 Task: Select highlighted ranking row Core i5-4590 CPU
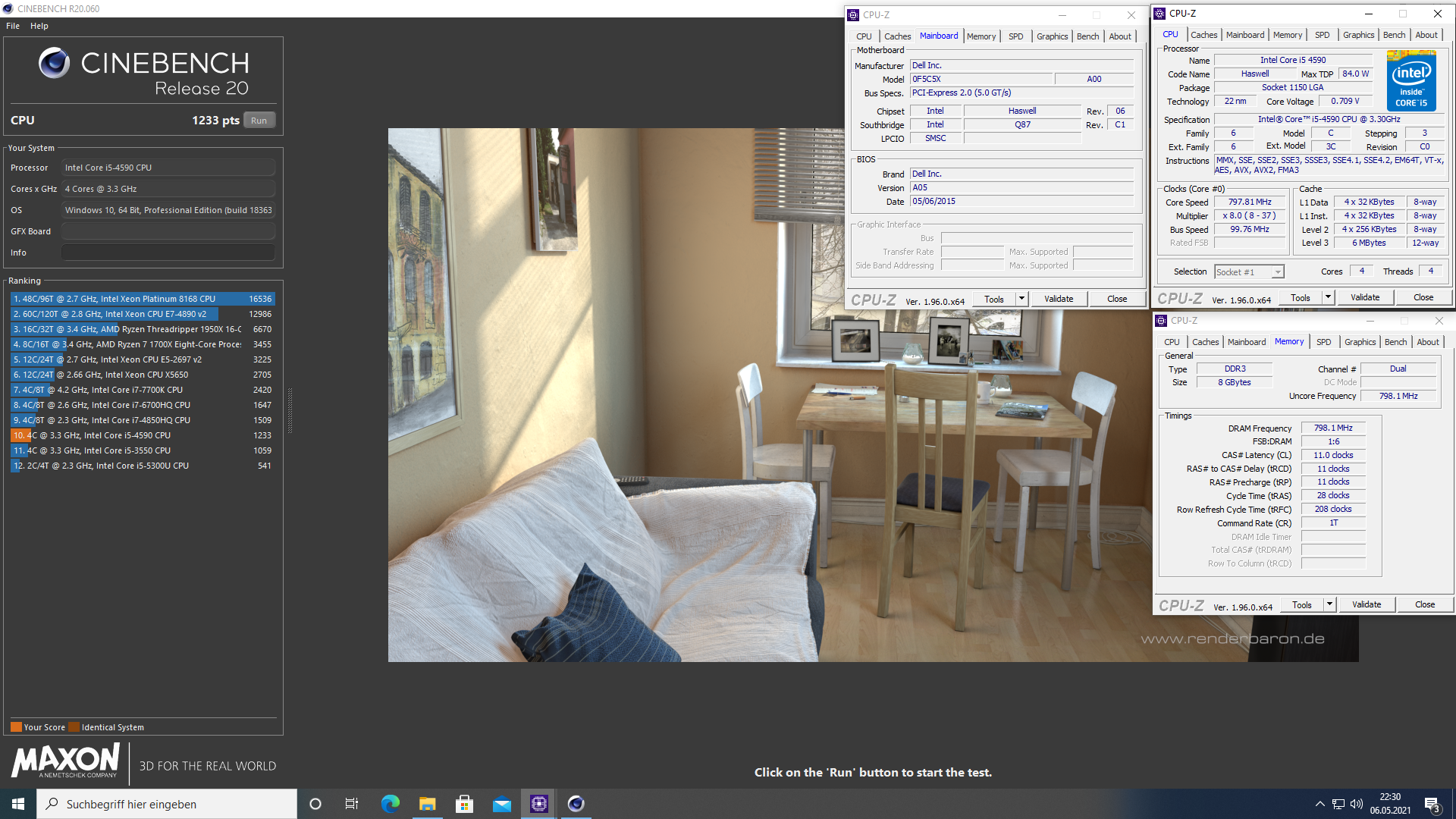(142, 435)
